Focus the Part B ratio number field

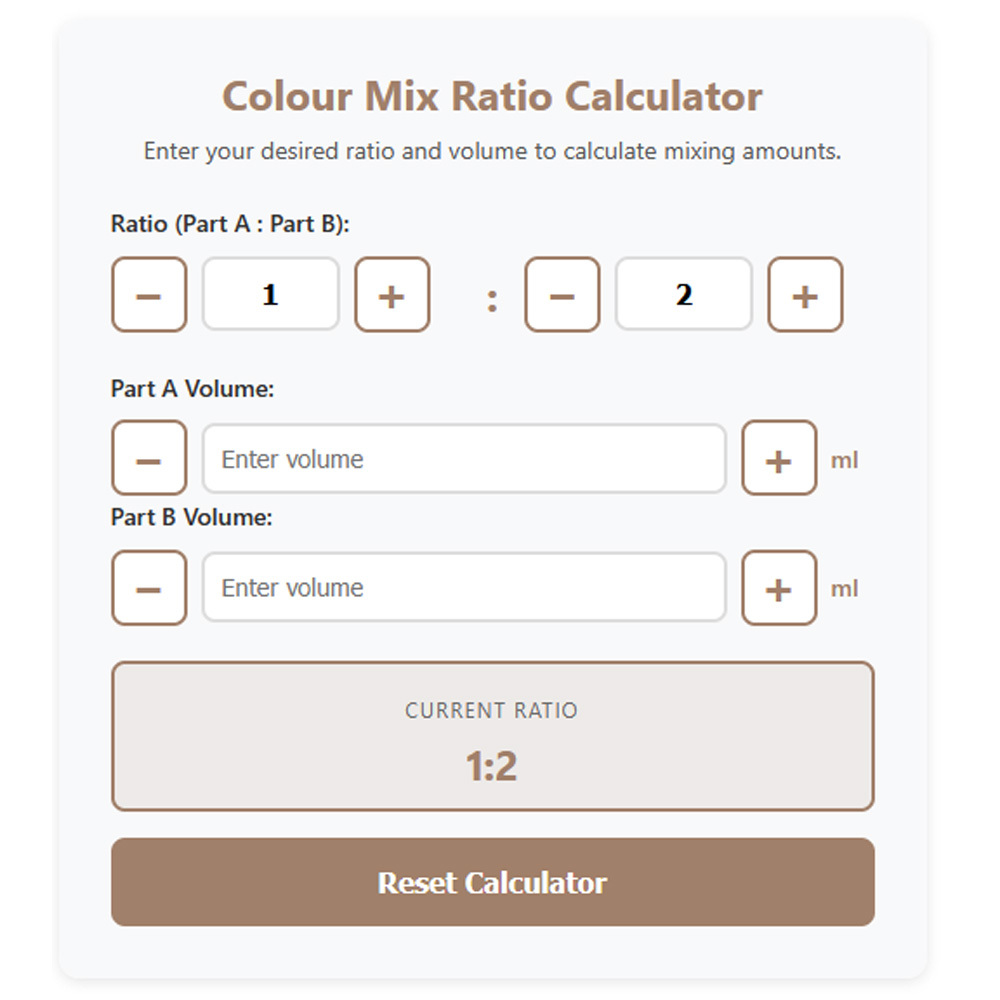pos(683,295)
